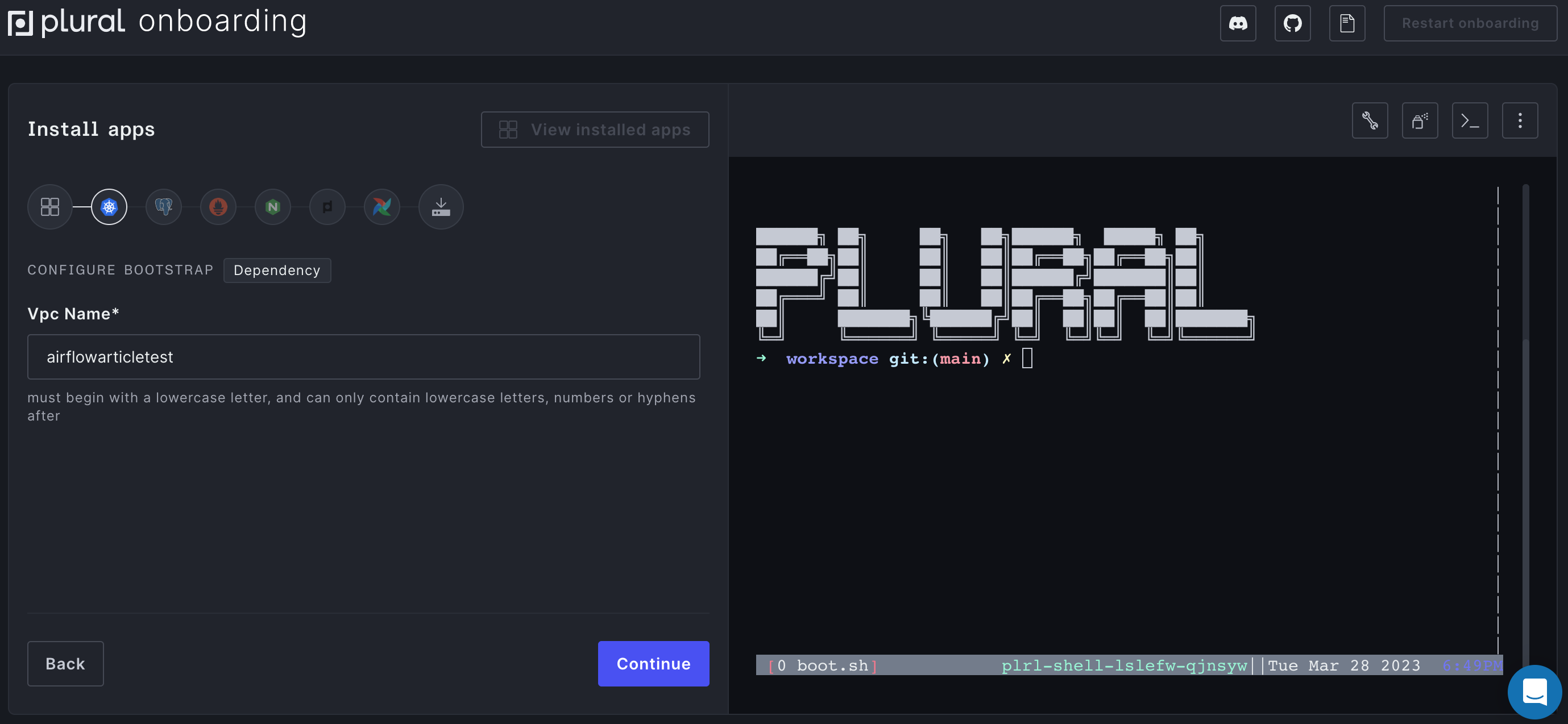Select the Airflow step icon

[x=382, y=207]
